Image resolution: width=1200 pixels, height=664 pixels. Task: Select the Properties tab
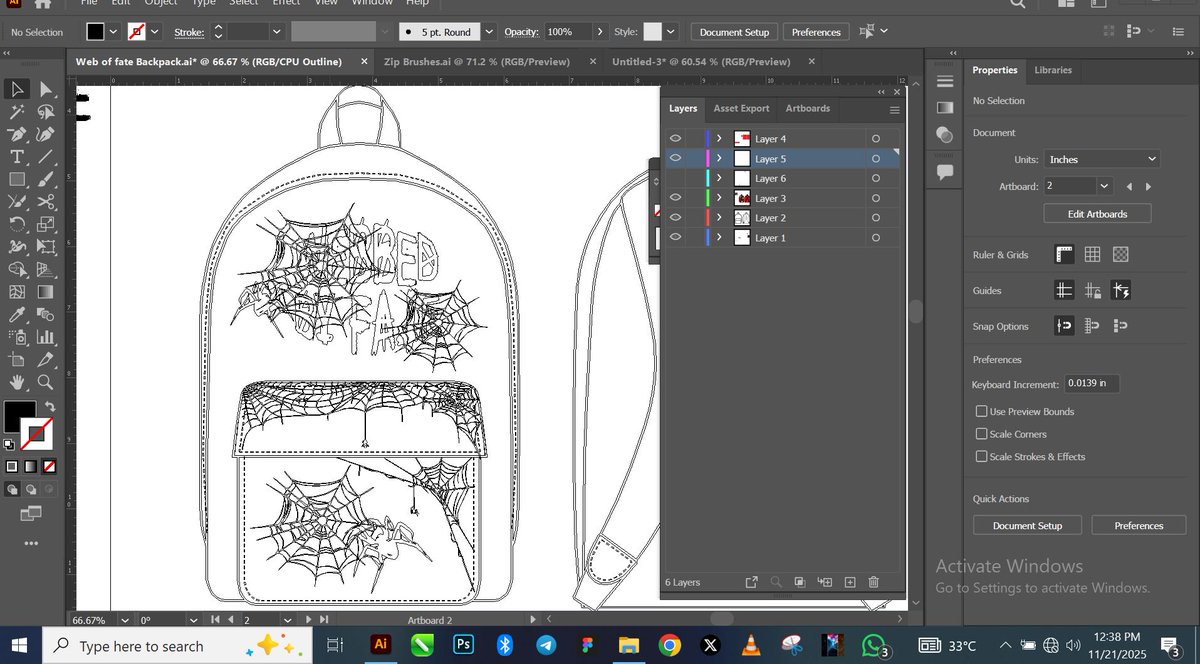[x=995, y=70]
